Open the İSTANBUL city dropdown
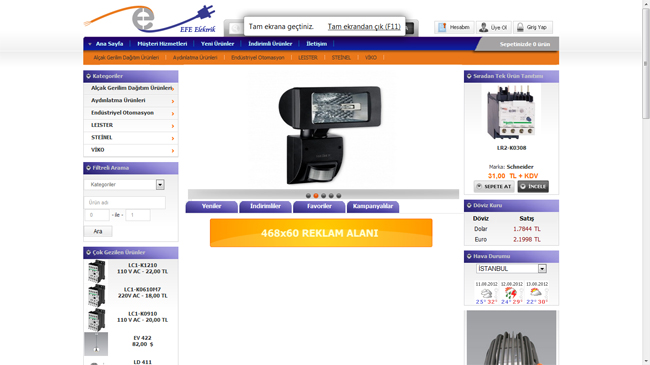 coord(542,269)
